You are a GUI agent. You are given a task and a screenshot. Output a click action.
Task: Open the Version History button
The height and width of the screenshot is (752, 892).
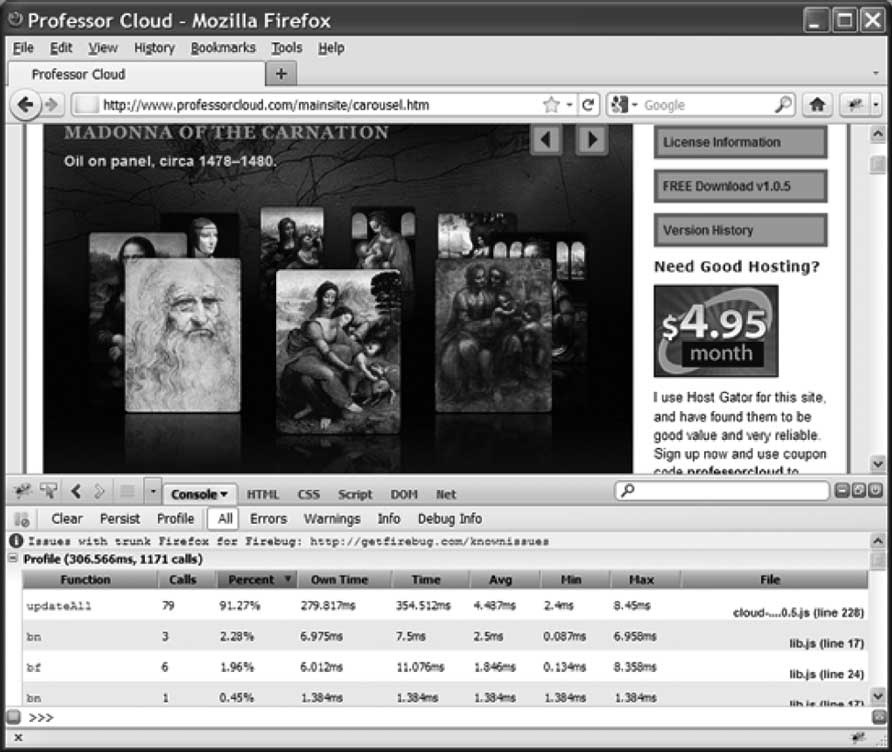tap(741, 230)
